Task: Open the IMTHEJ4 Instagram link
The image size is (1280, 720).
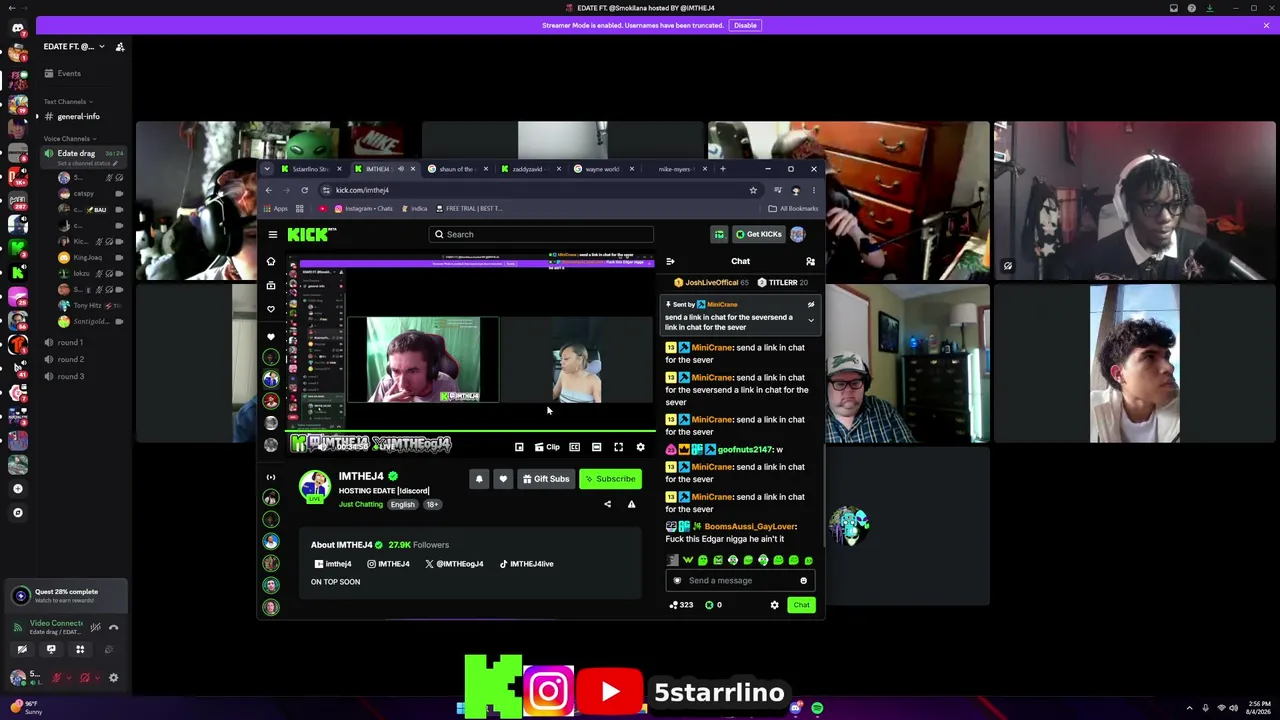Action: click(x=388, y=564)
